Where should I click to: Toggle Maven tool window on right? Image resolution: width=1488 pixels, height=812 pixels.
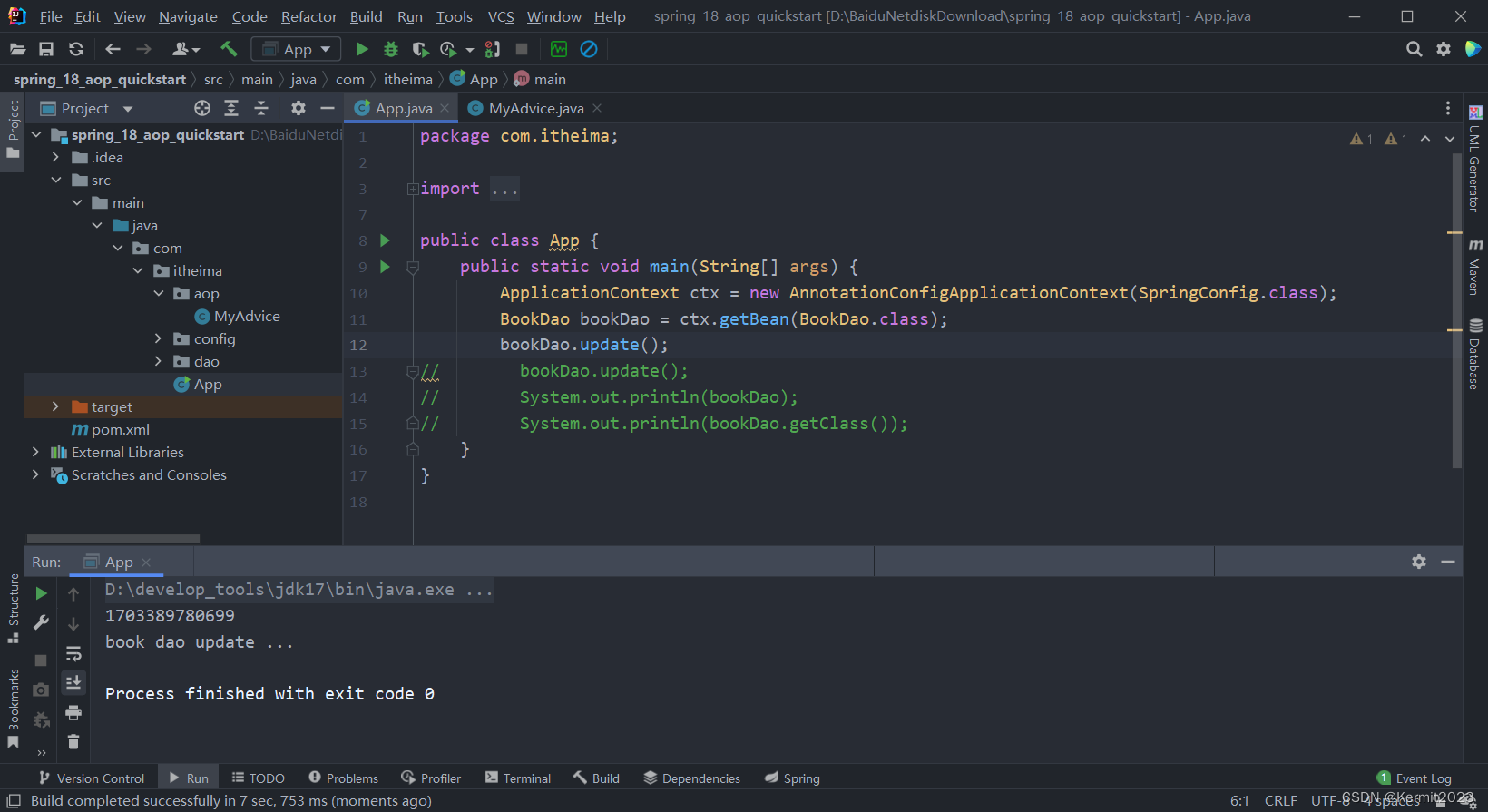pos(1475,268)
